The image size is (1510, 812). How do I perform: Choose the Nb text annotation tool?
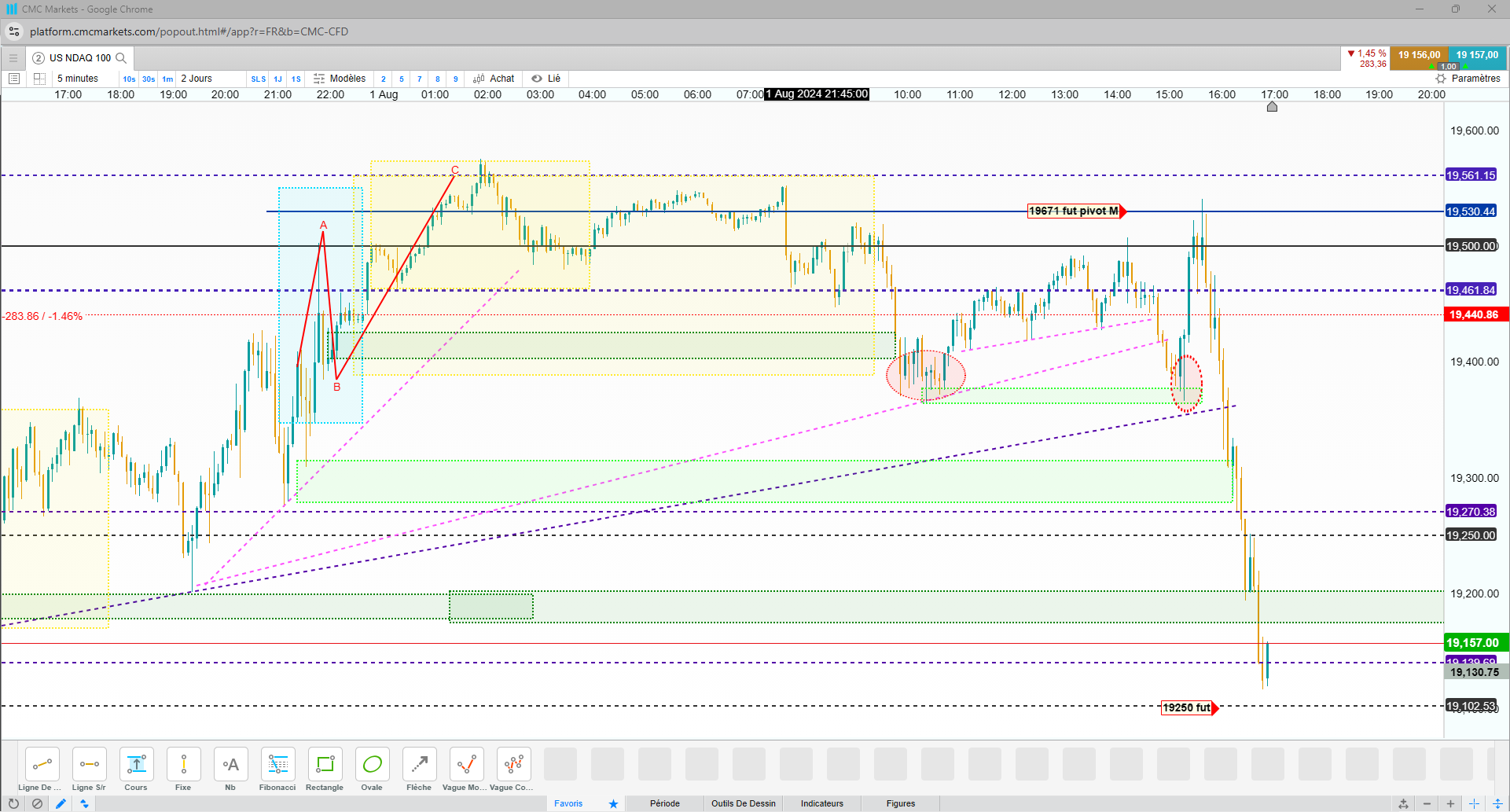230,770
